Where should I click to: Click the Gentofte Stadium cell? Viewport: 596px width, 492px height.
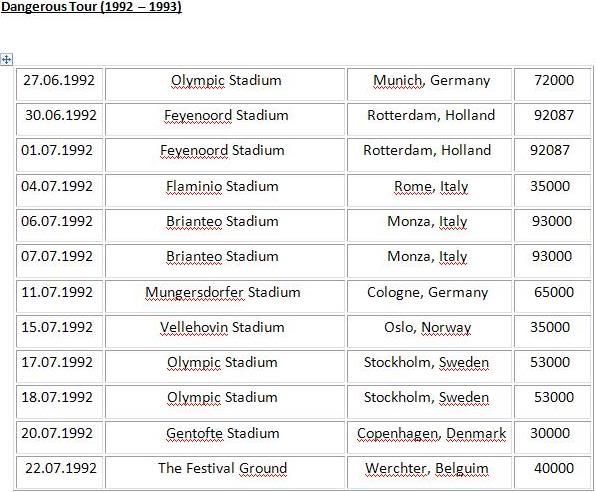pyautogui.click(x=225, y=437)
